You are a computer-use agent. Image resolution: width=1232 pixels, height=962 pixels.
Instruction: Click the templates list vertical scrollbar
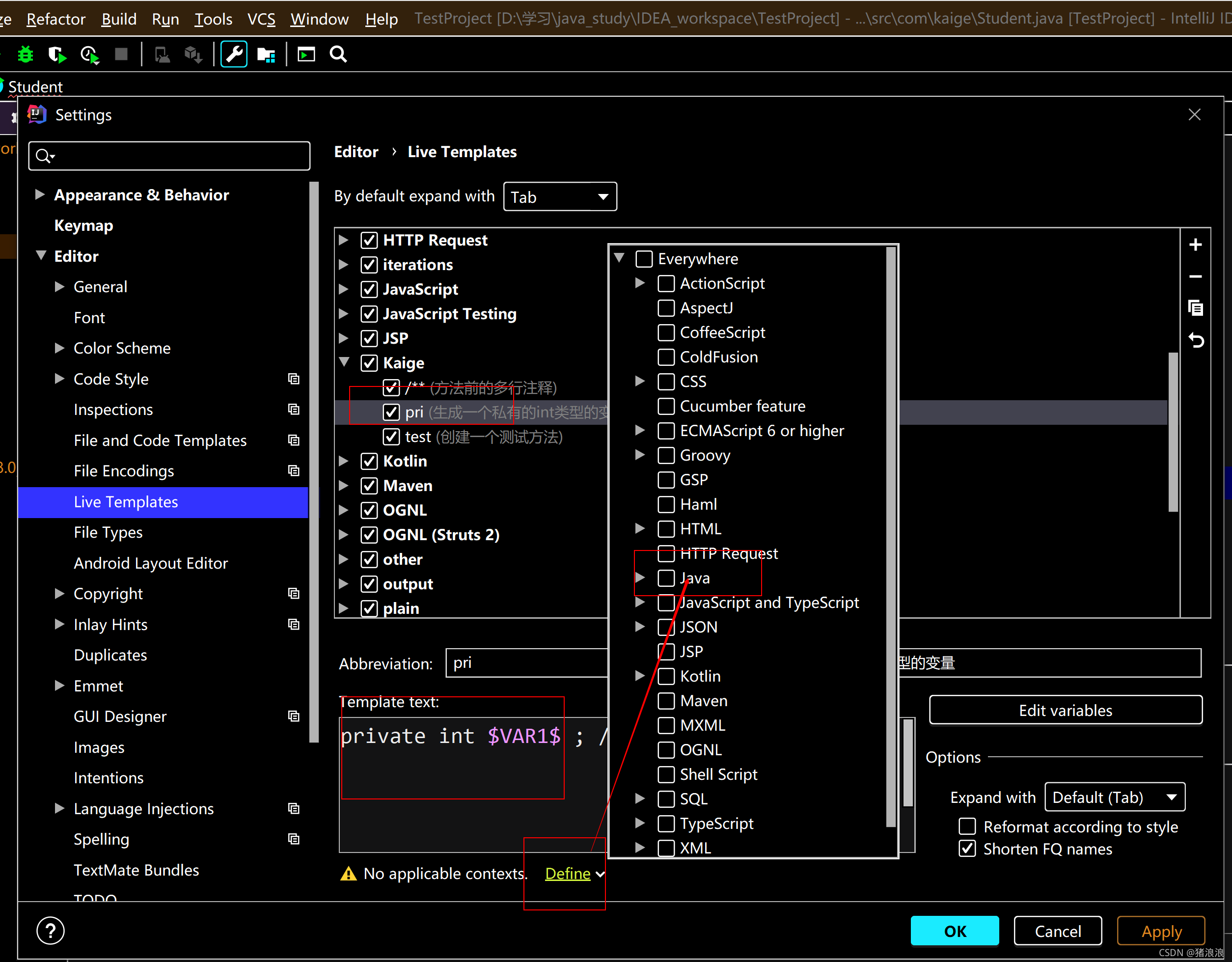pos(1174,432)
